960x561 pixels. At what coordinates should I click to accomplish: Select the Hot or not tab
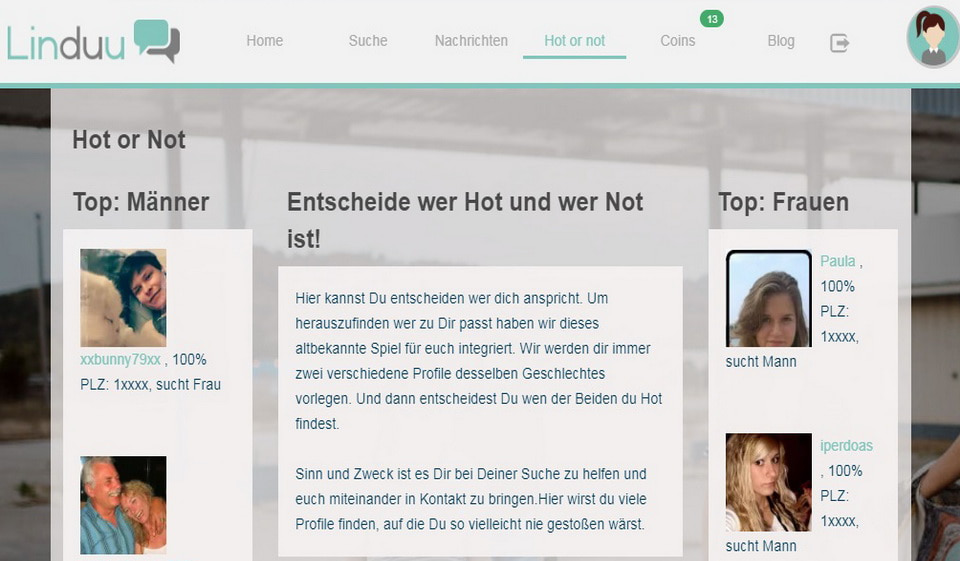574,41
